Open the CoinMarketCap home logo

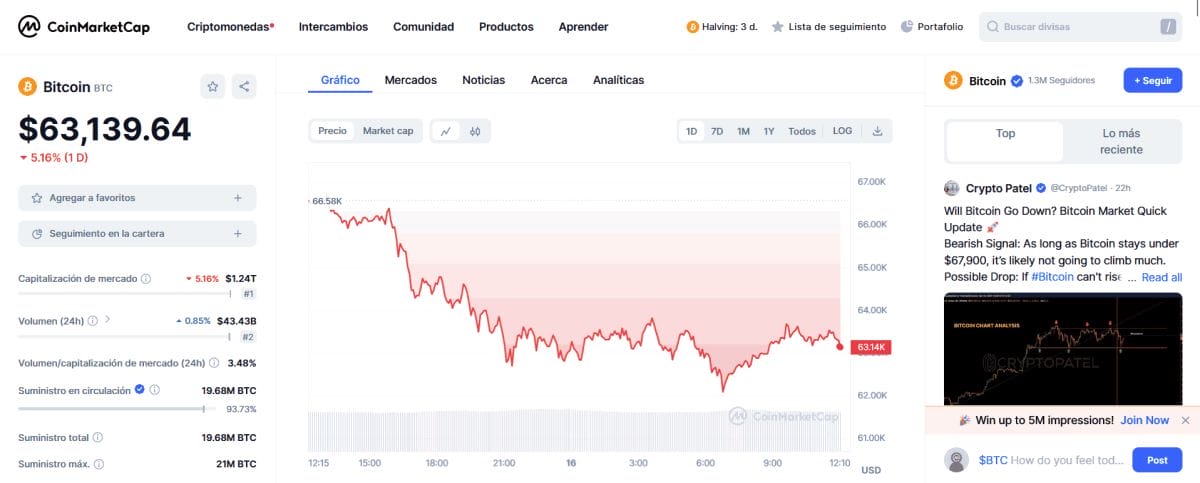pyautogui.click(x=84, y=27)
